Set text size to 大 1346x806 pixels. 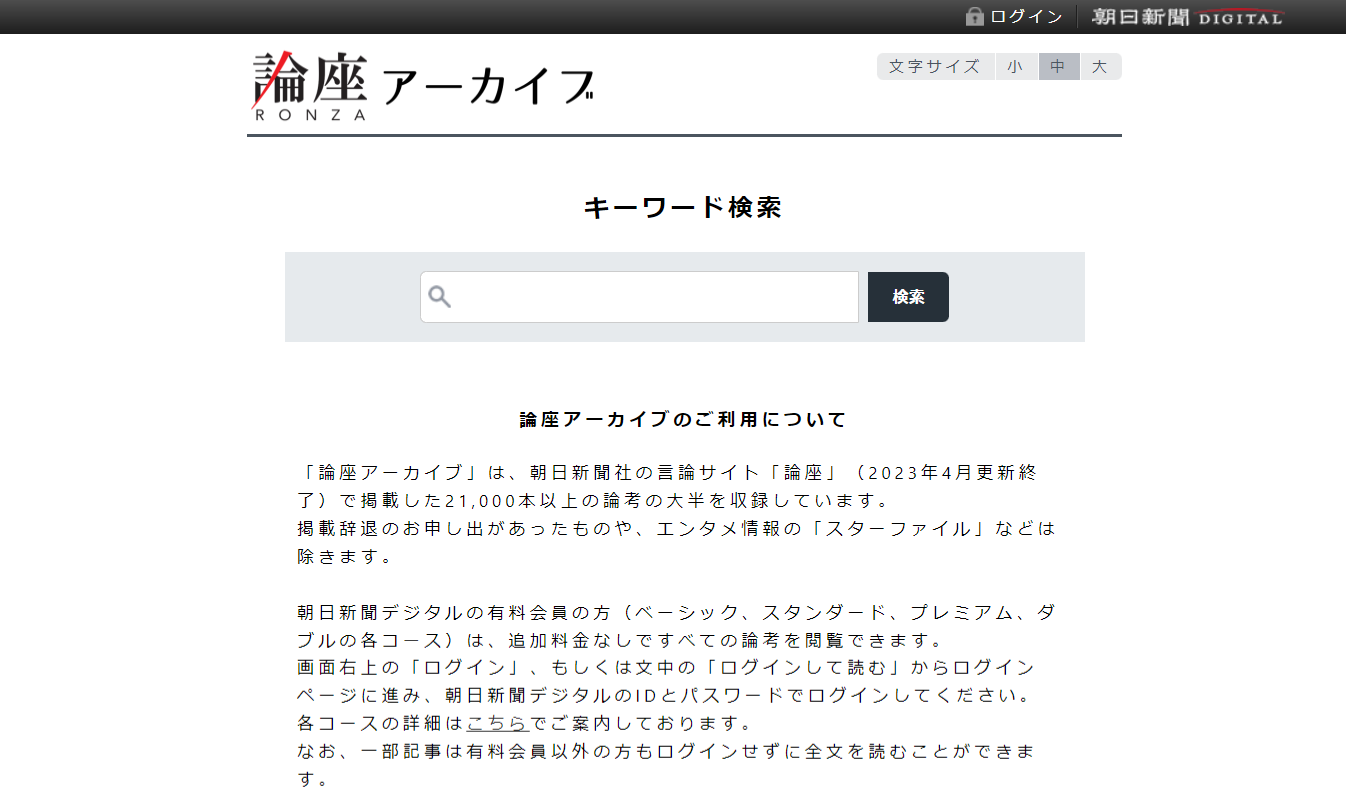[x=1100, y=67]
